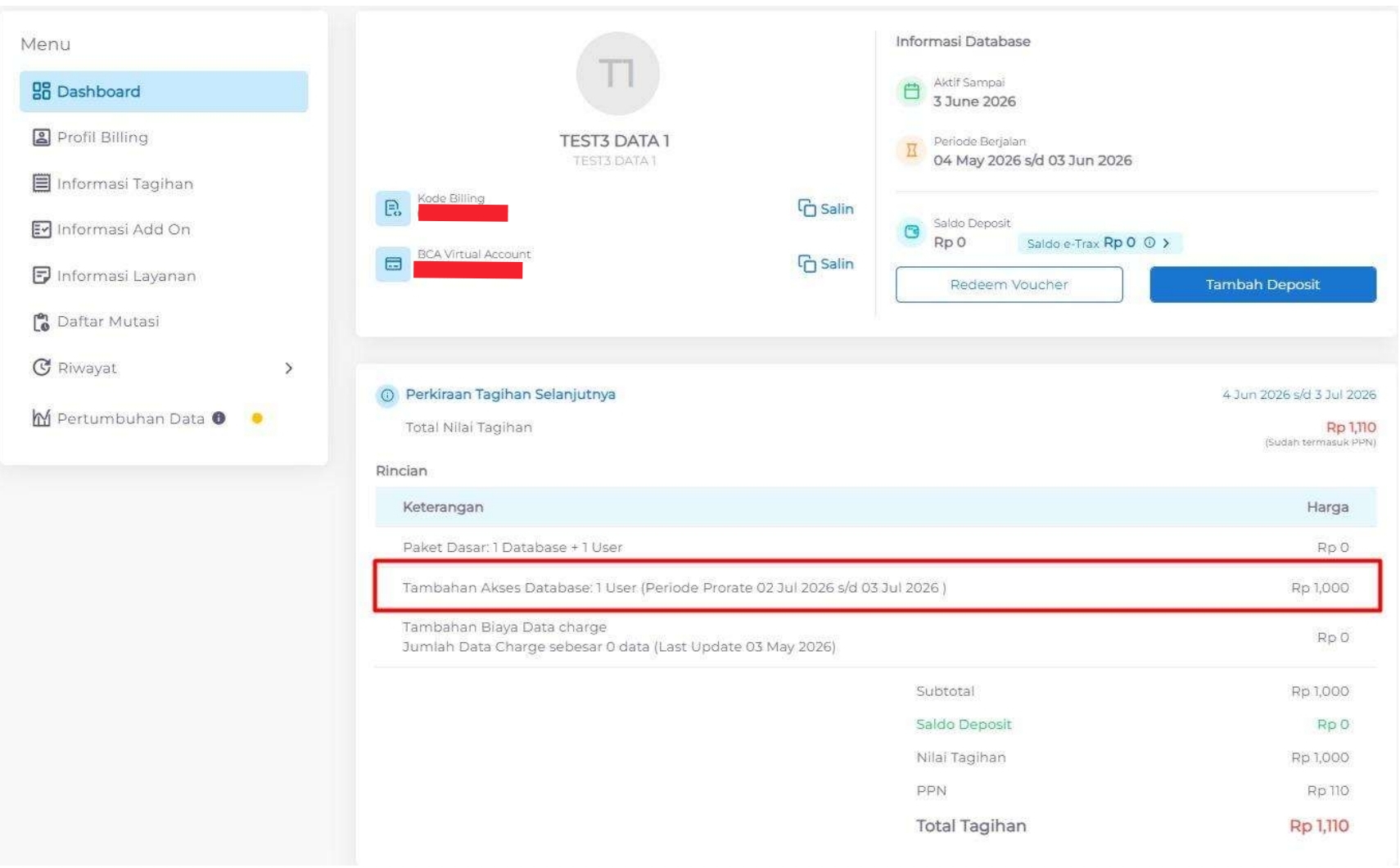
Task: Click the Kode Billing document icon
Action: coord(392,208)
